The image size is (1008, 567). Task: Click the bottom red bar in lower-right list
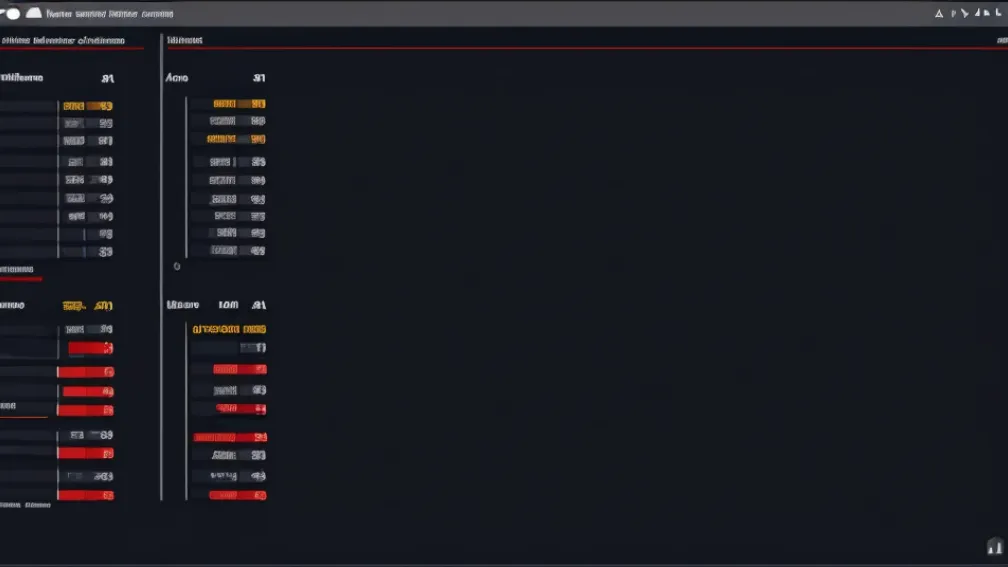237,495
